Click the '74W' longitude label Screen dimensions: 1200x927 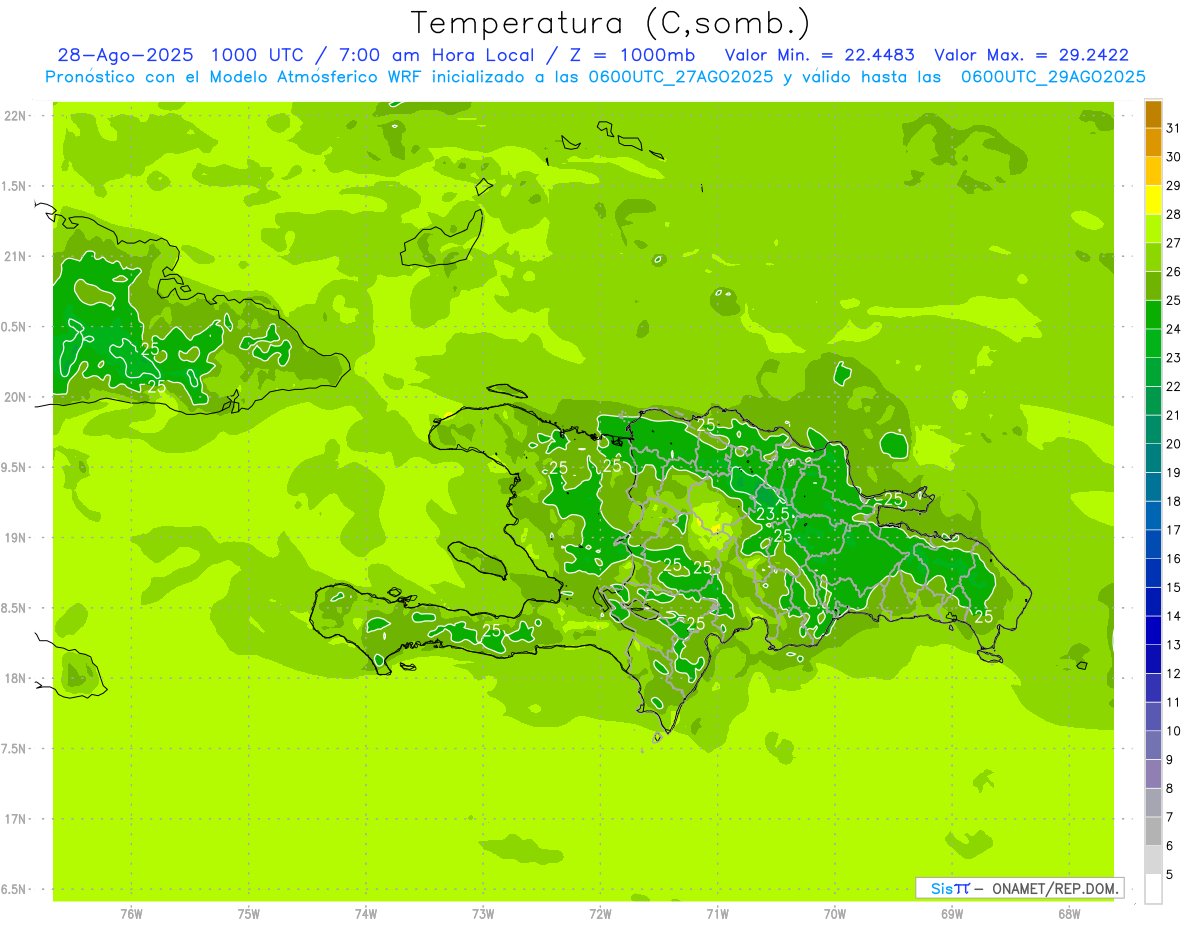point(366,914)
